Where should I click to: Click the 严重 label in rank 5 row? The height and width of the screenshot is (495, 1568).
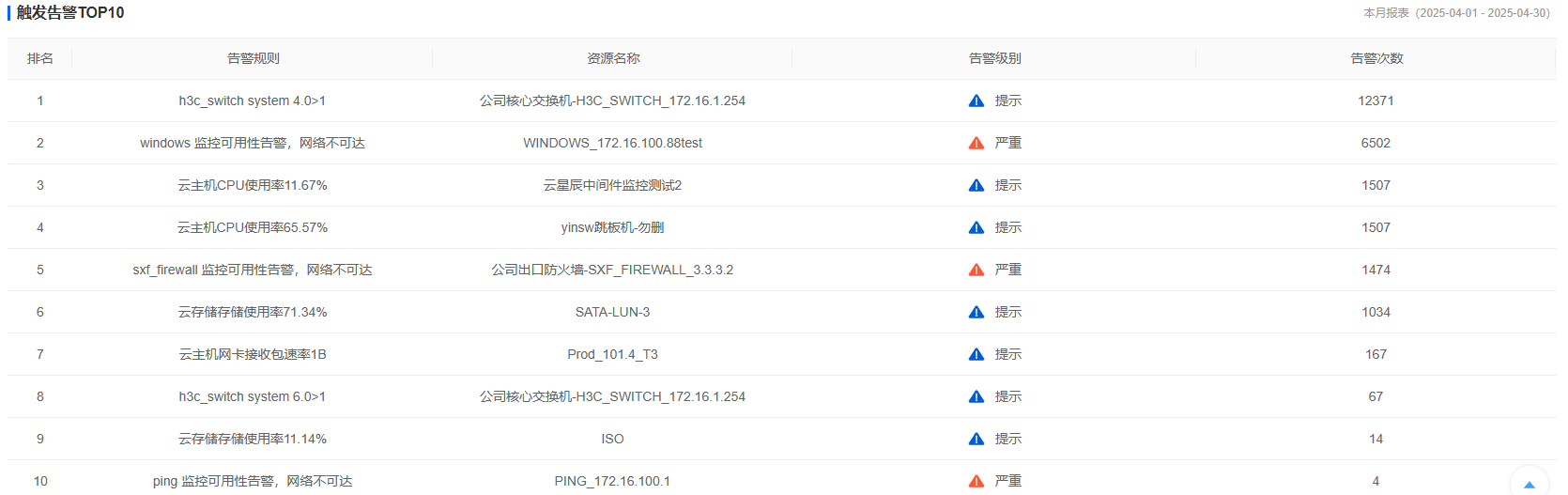[1008, 270]
